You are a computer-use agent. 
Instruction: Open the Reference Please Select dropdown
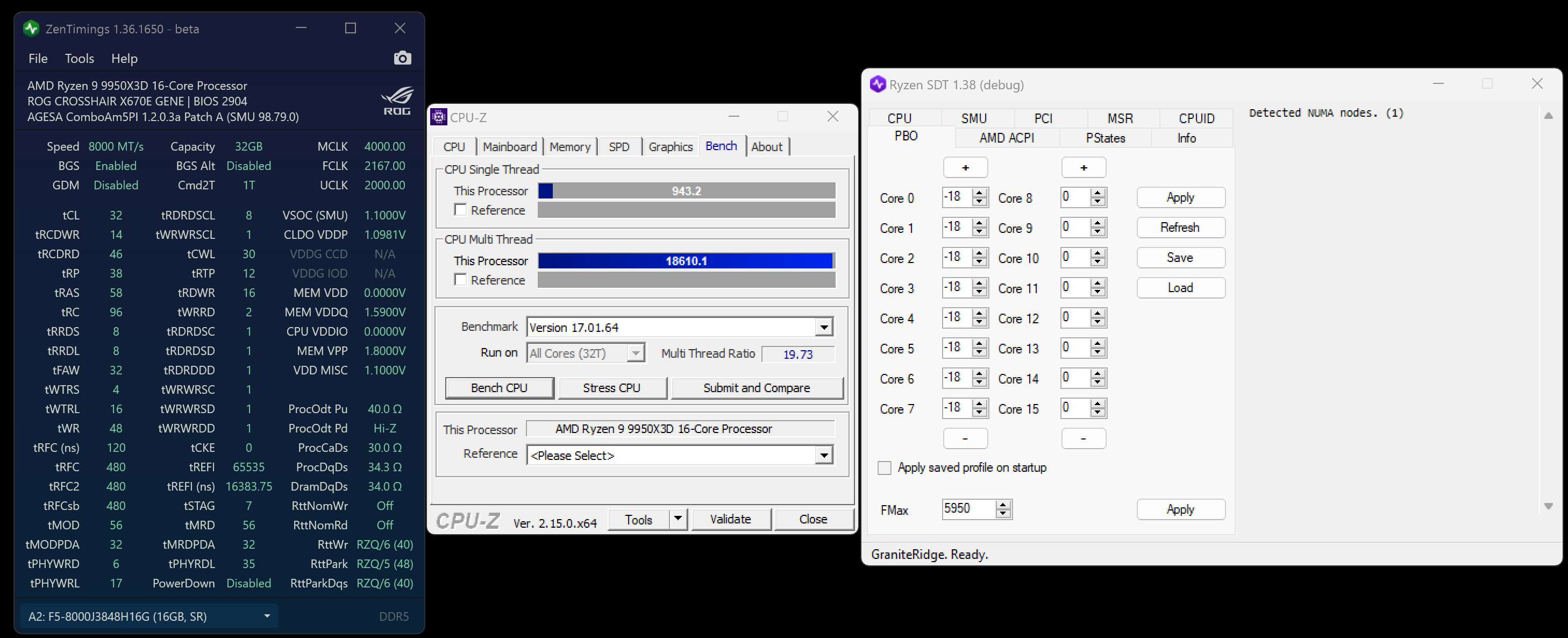pyautogui.click(x=824, y=455)
